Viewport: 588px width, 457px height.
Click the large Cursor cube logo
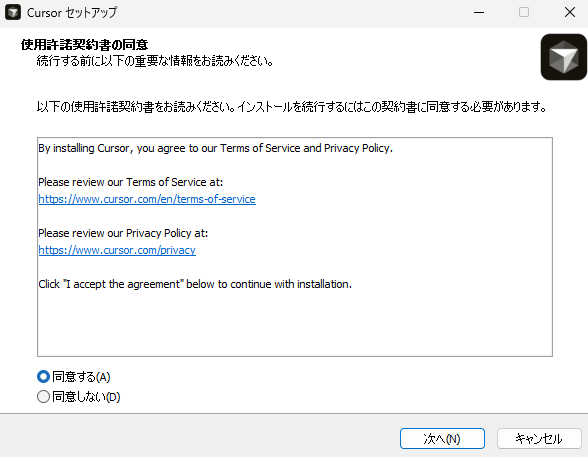(564, 57)
